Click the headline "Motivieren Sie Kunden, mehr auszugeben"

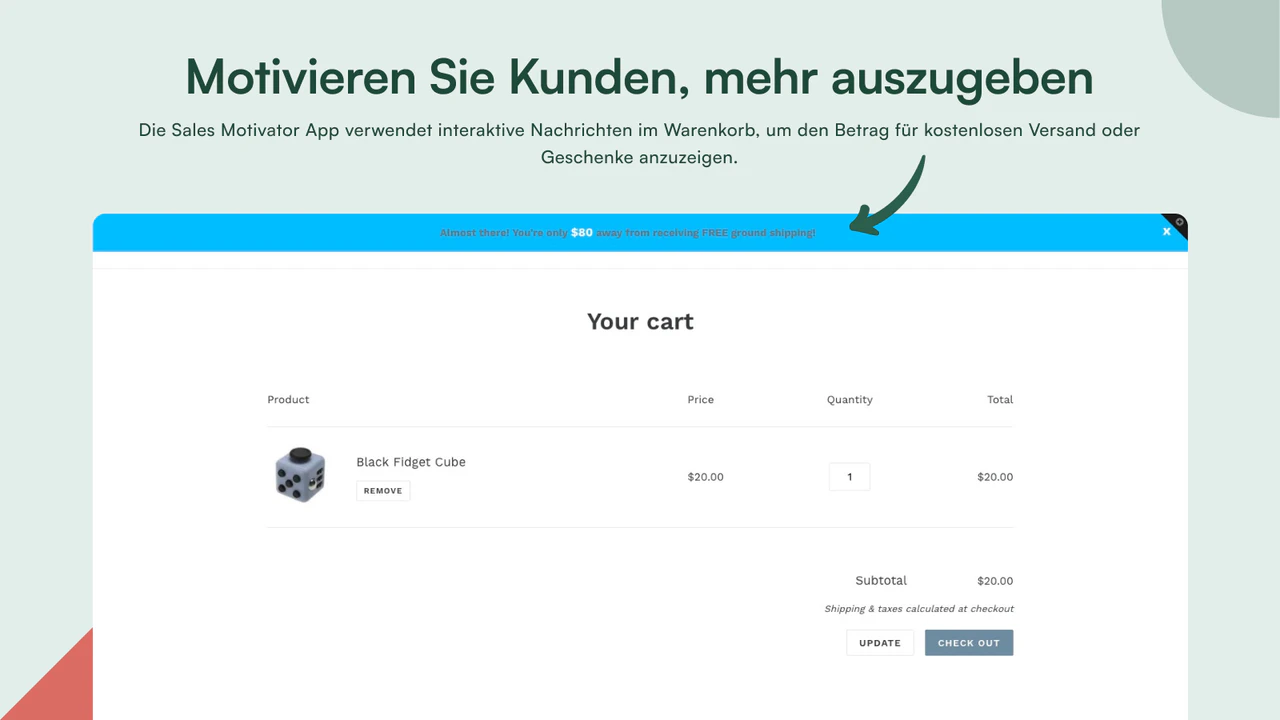(x=640, y=77)
